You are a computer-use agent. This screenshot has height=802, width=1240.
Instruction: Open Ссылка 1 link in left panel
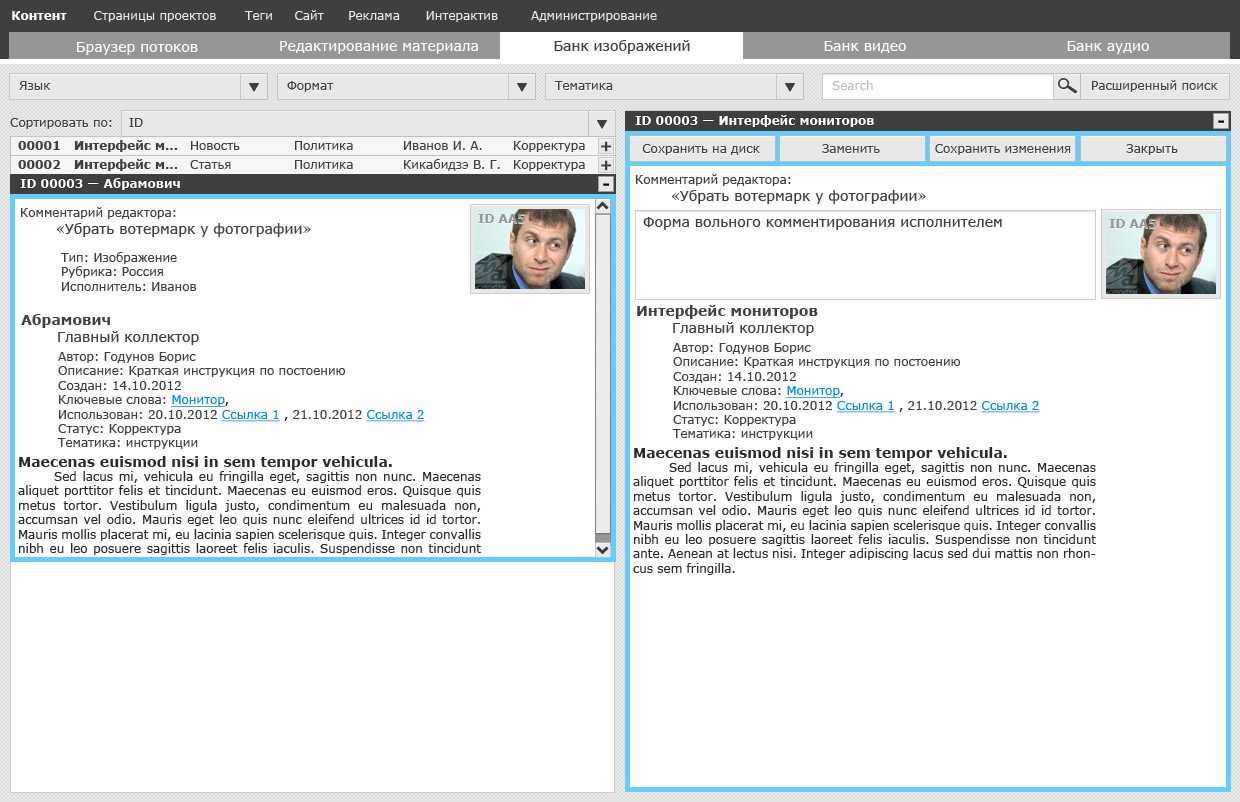[251, 414]
